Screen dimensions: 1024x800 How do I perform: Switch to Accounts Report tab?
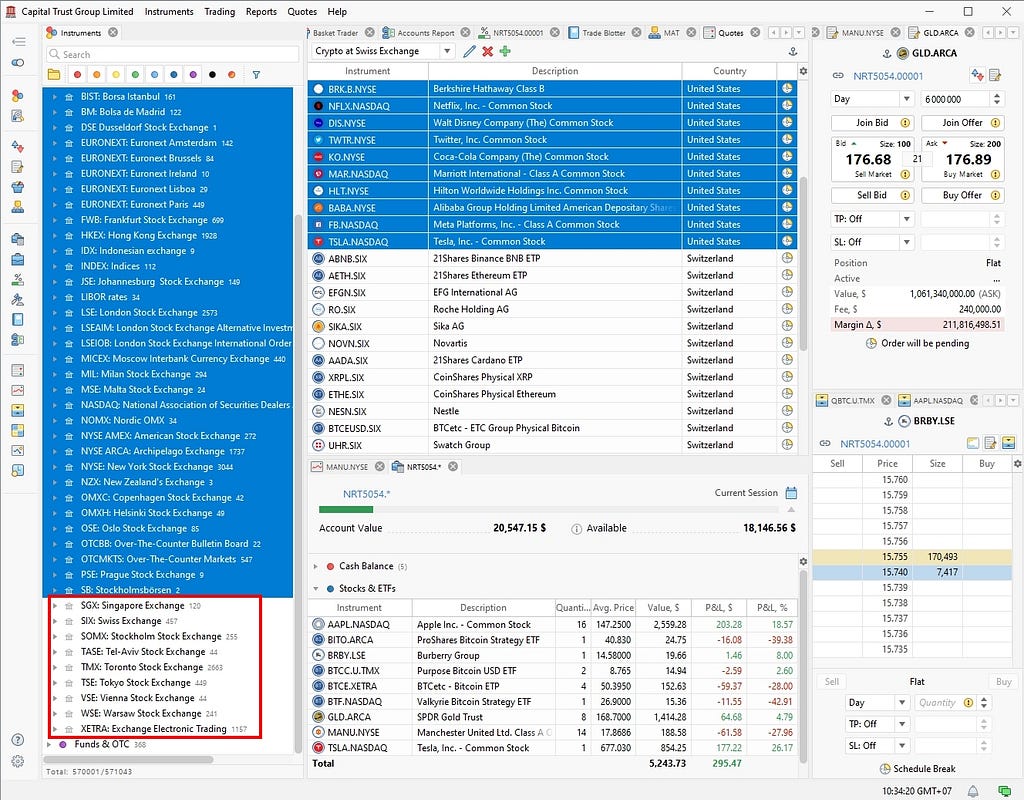point(425,33)
